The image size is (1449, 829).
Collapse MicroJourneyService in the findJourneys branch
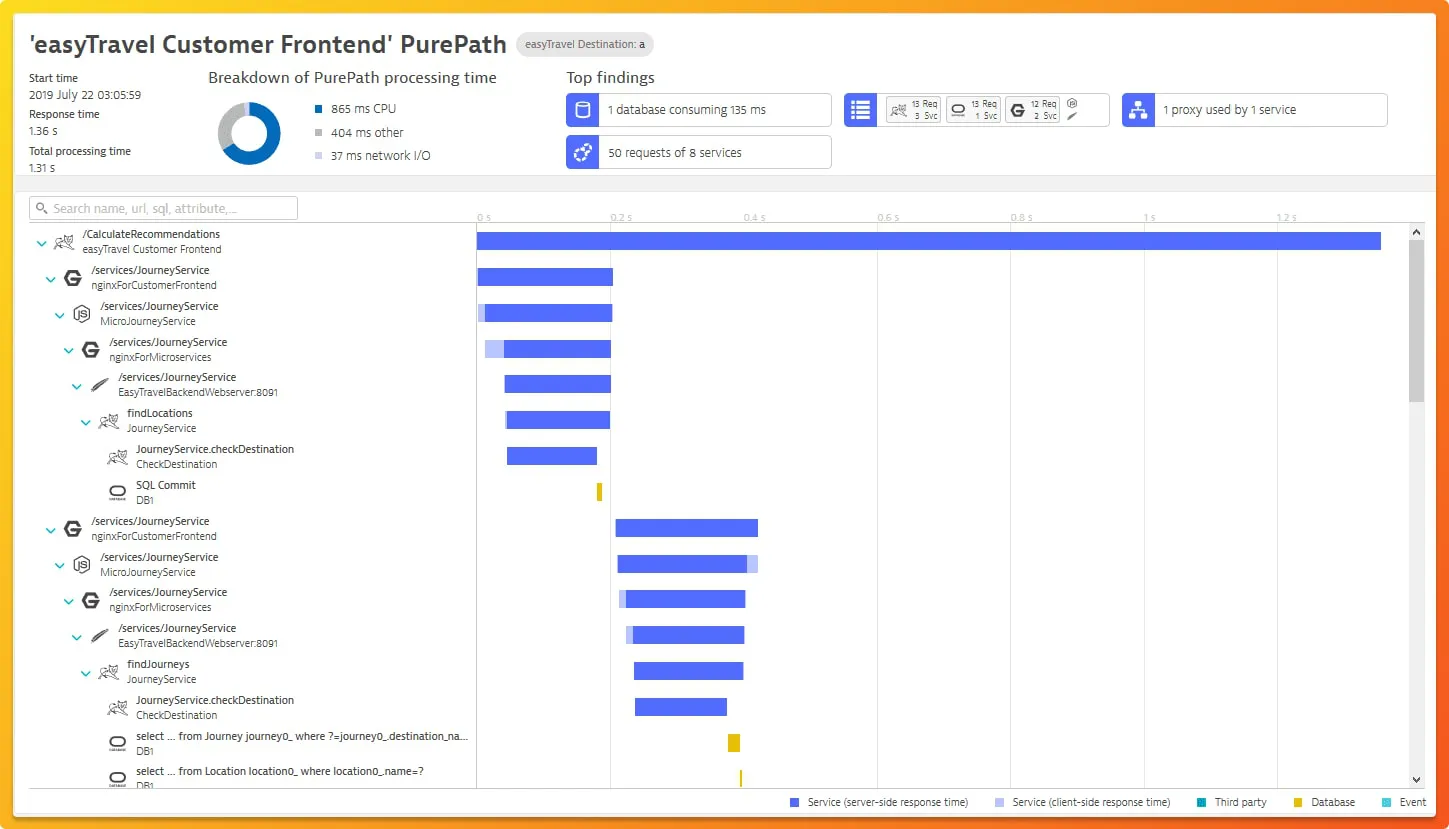click(x=60, y=566)
